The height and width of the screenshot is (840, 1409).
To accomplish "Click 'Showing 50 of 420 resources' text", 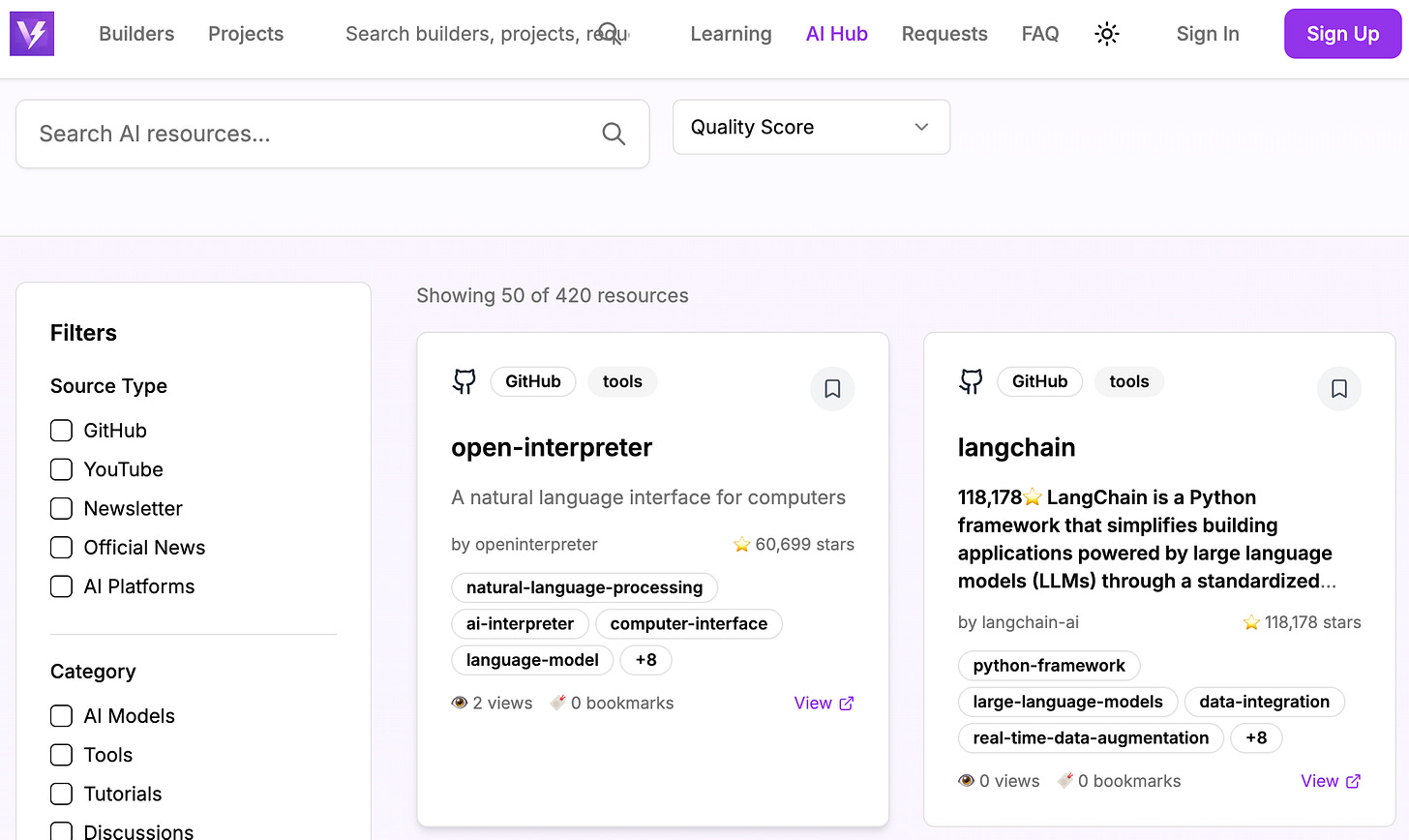I will coord(553,296).
